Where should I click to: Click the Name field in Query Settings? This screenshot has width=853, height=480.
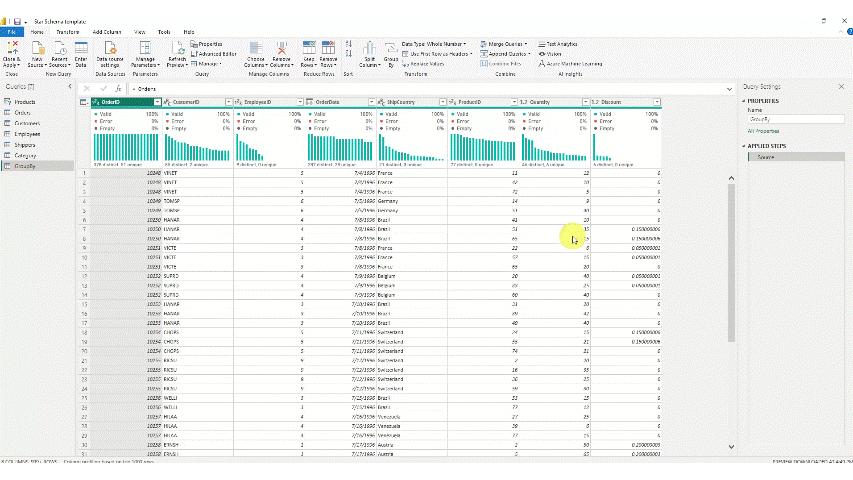pos(796,119)
